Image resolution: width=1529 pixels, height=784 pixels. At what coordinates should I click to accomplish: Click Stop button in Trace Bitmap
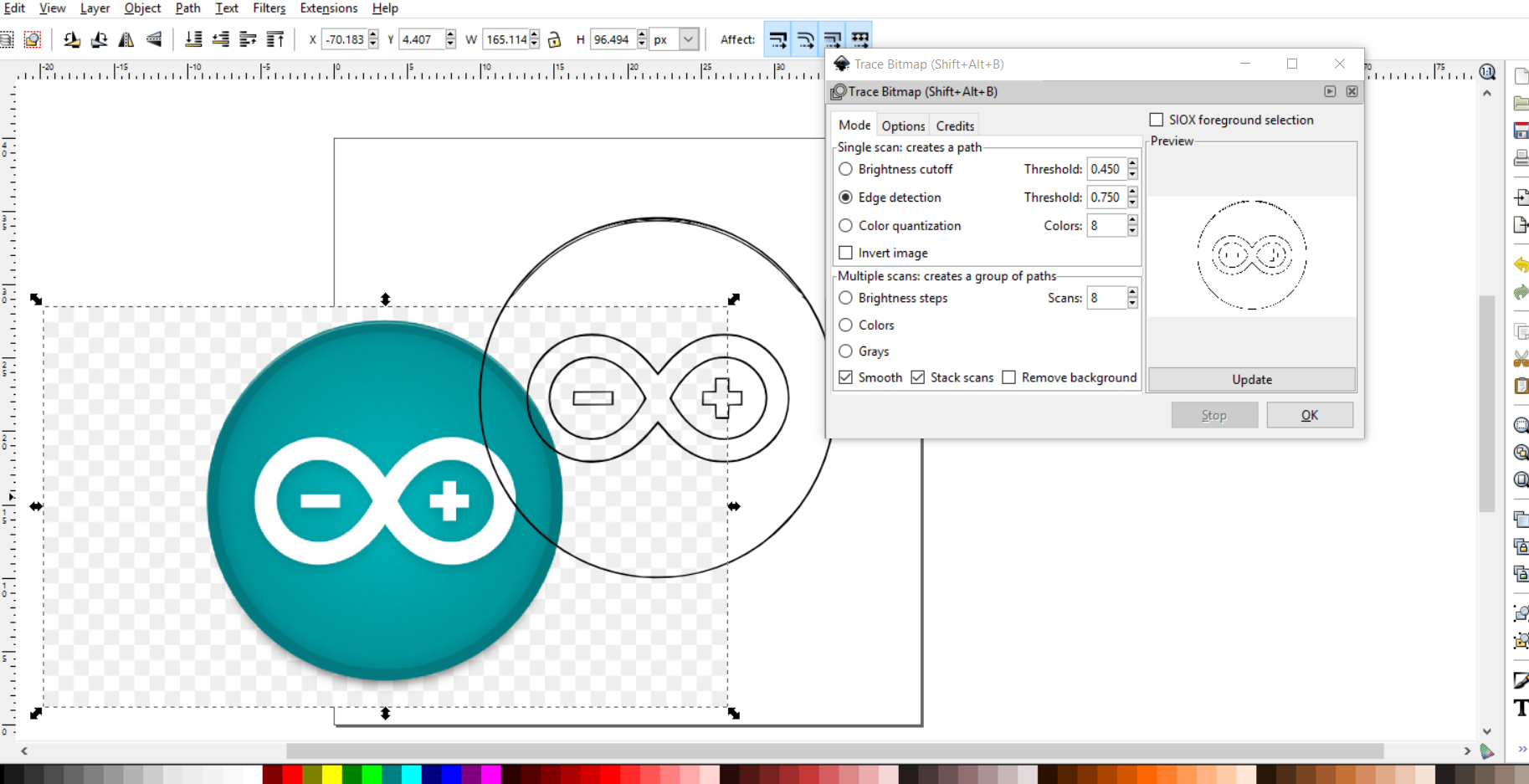click(1214, 415)
